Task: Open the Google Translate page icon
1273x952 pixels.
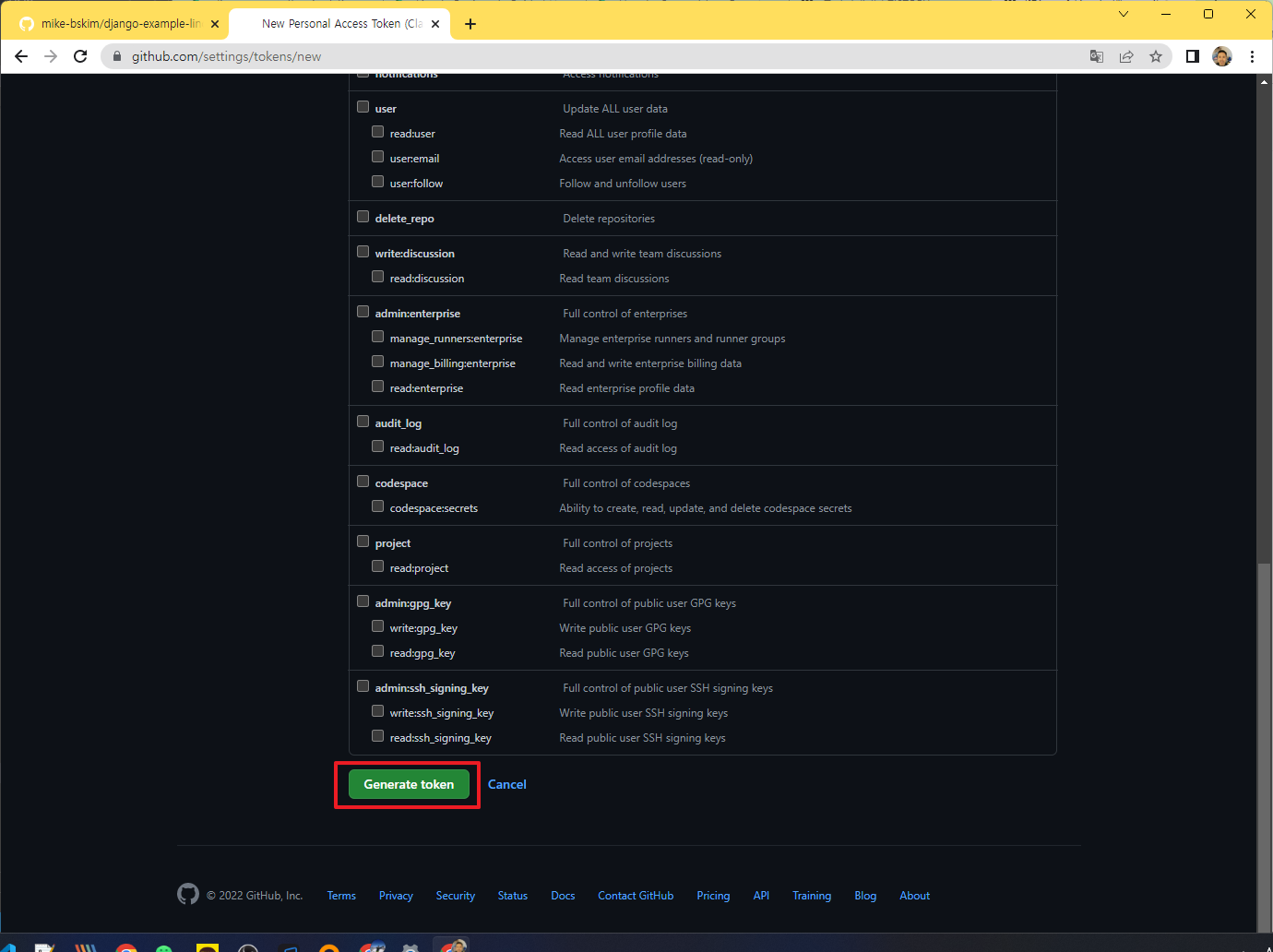Action: point(1097,56)
